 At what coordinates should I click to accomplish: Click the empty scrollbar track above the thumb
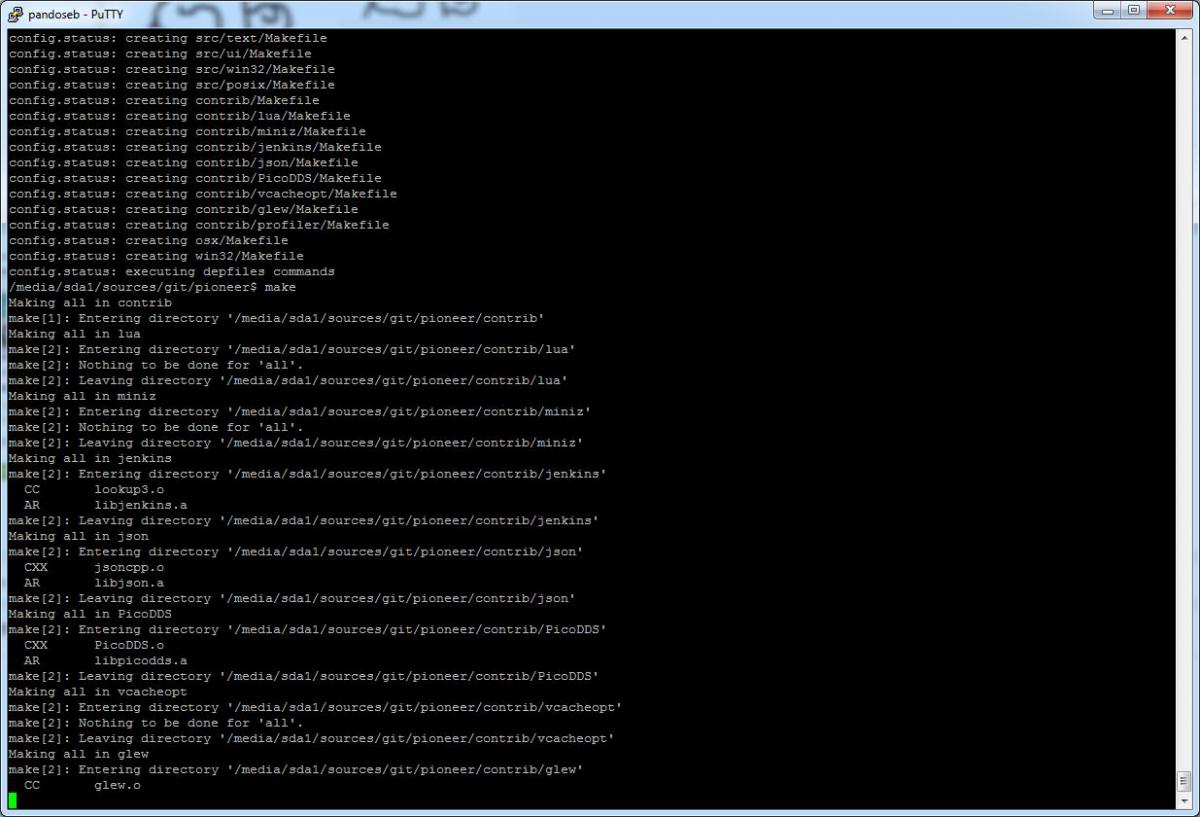coord(1184,400)
